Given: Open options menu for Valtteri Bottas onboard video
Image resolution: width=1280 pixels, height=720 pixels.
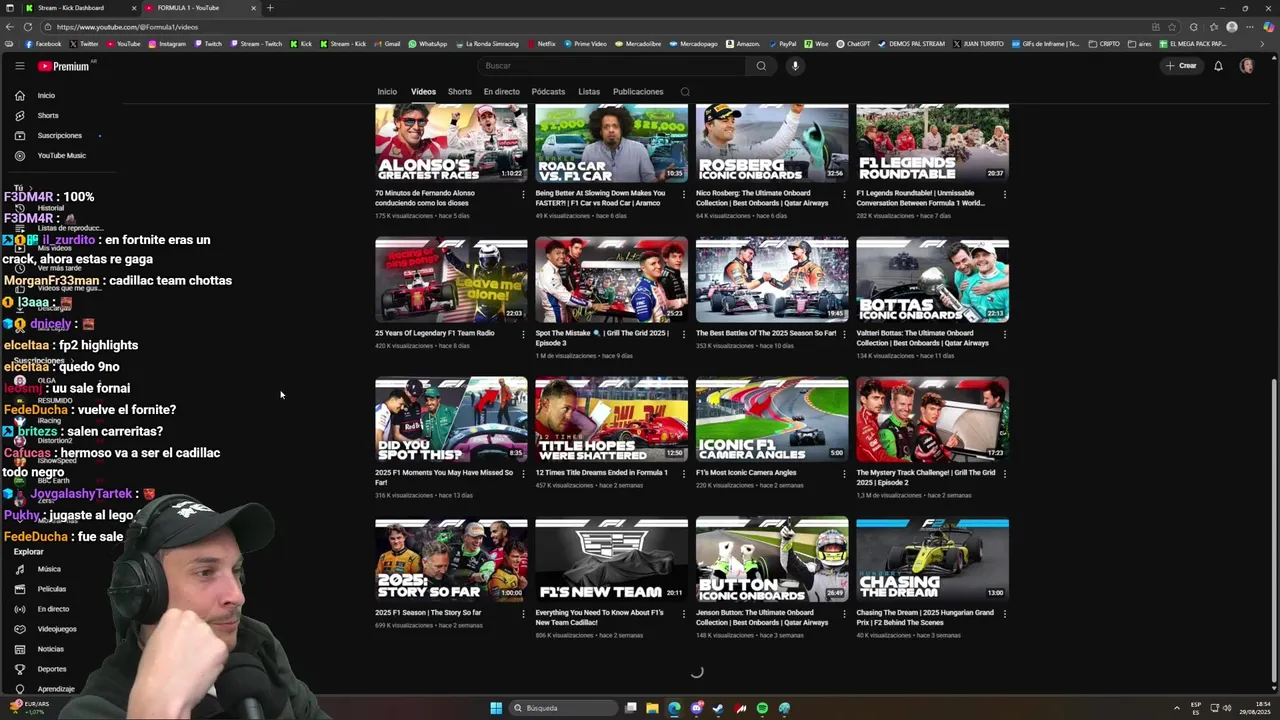Looking at the screenshot, I should pyautogui.click(x=1004, y=334).
